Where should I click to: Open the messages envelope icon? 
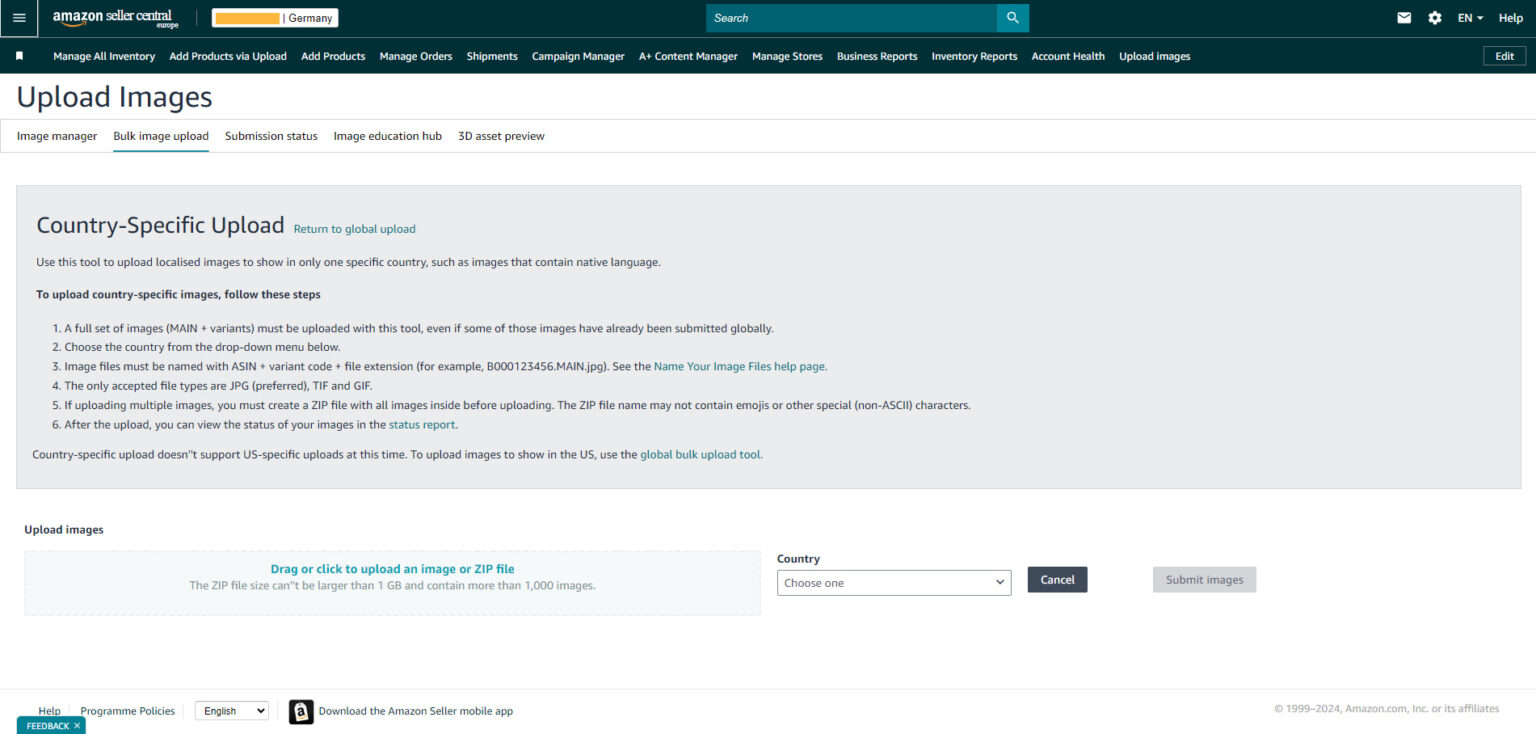(1404, 18)
